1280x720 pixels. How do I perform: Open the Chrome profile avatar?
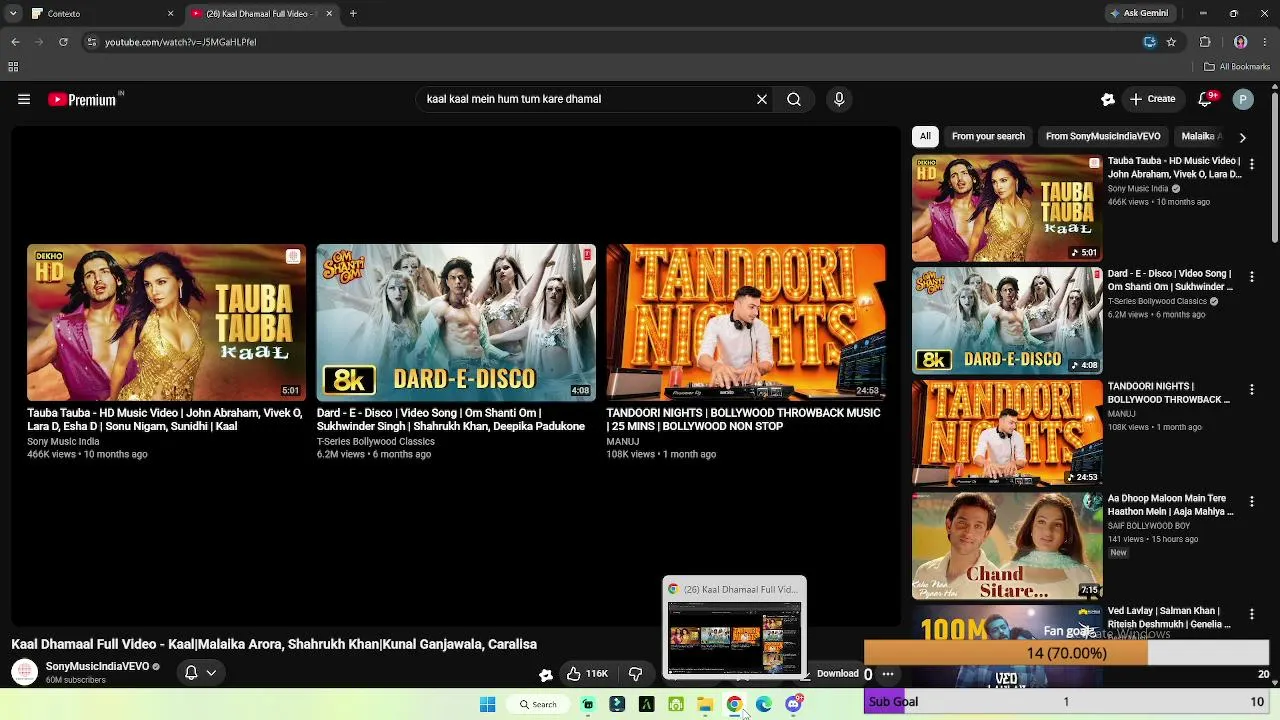[x=1240, y=42]
